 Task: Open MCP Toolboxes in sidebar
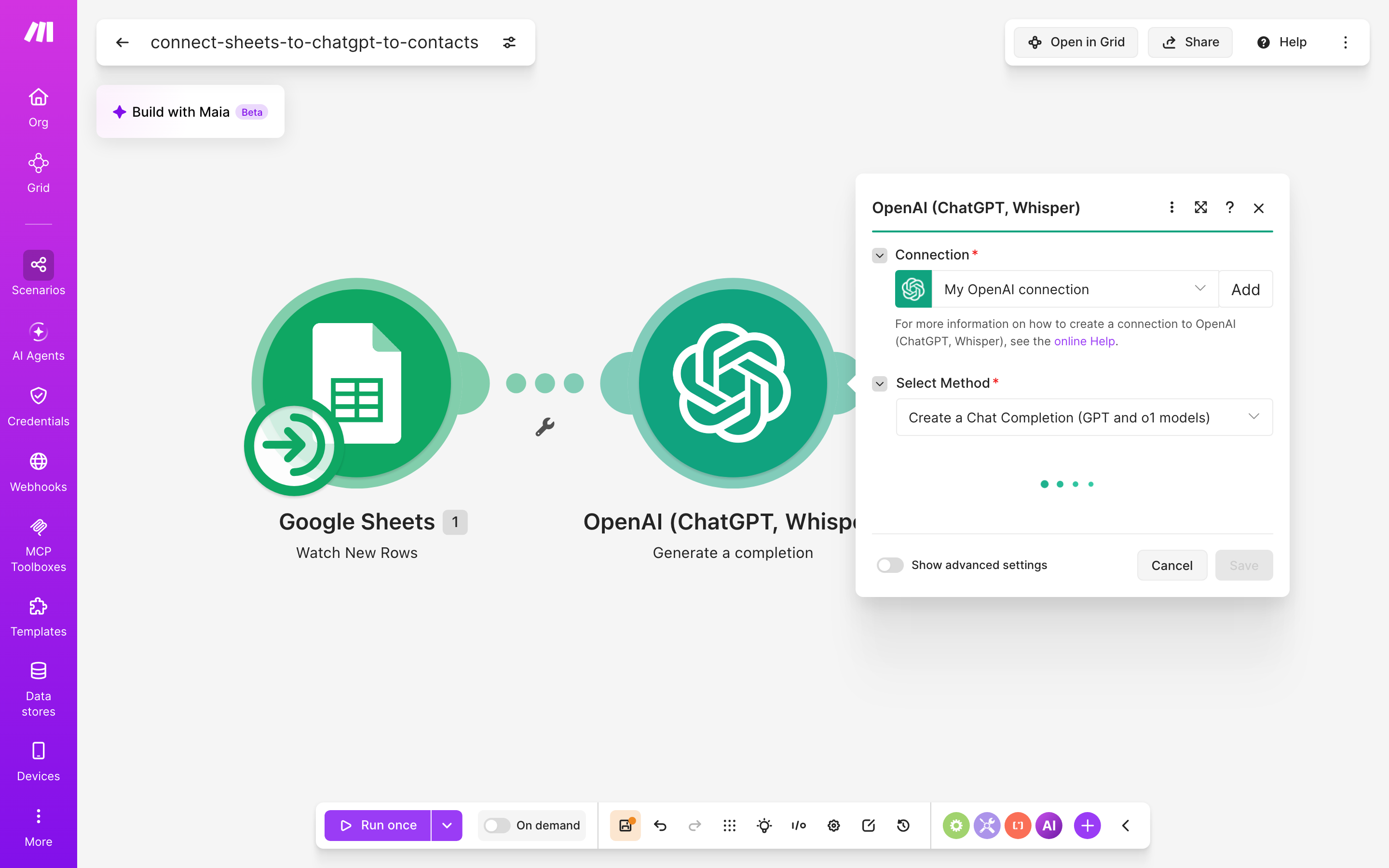[39, 545]
